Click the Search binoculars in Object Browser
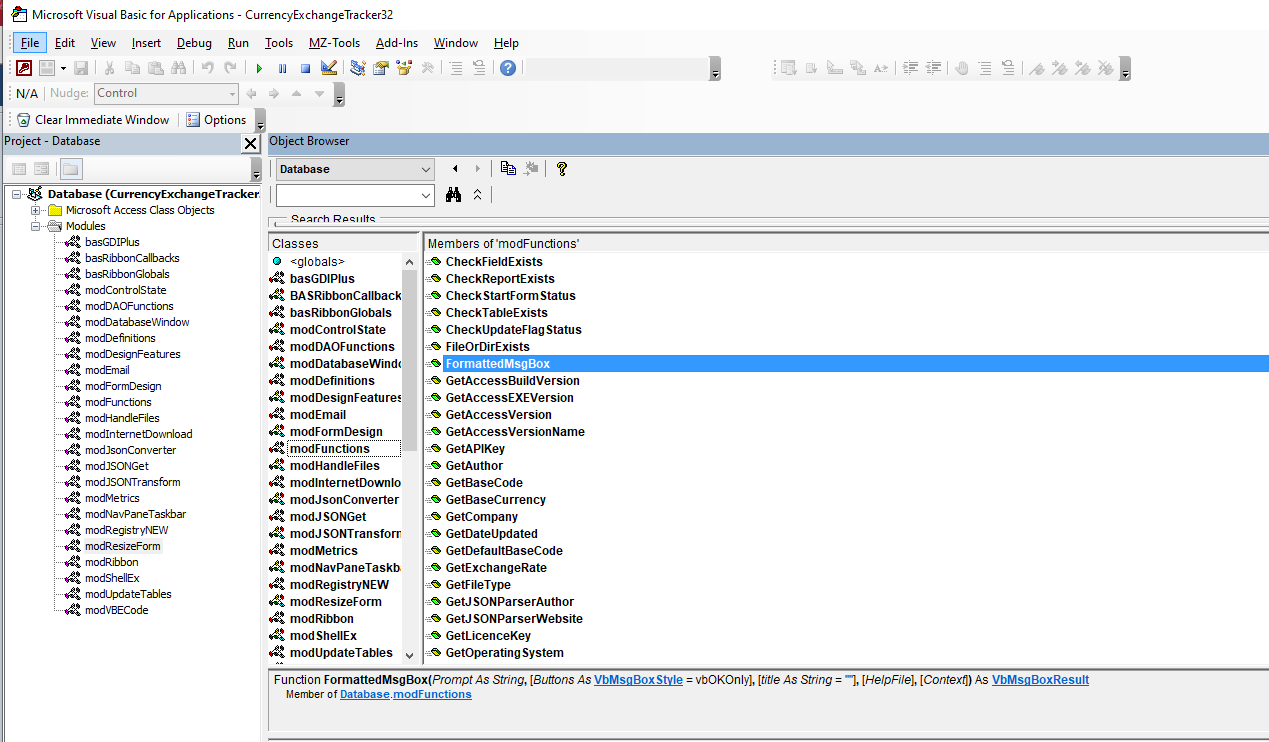The image size is (1269, 742). point(453,195)
